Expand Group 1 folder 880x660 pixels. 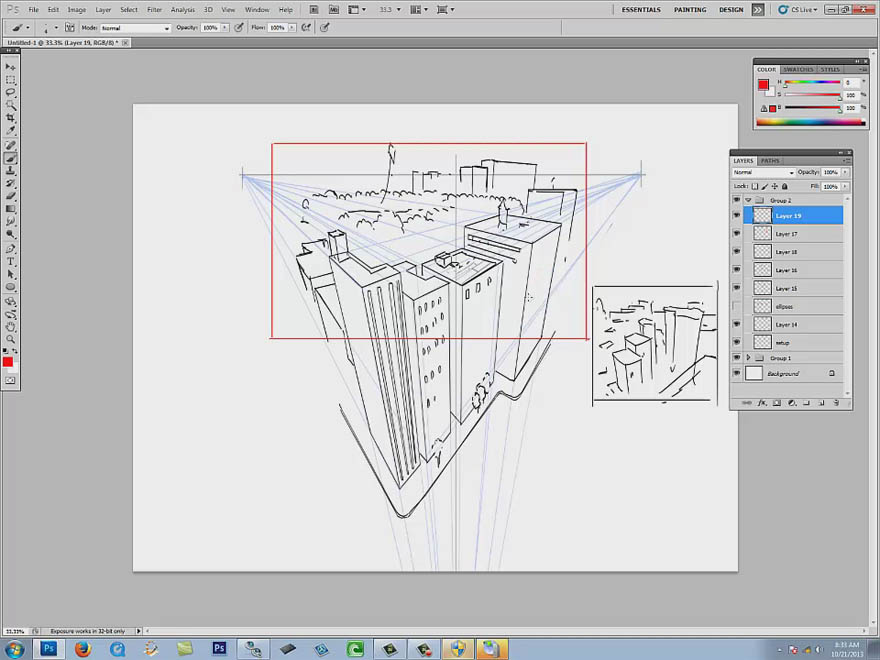coord(748,358)
